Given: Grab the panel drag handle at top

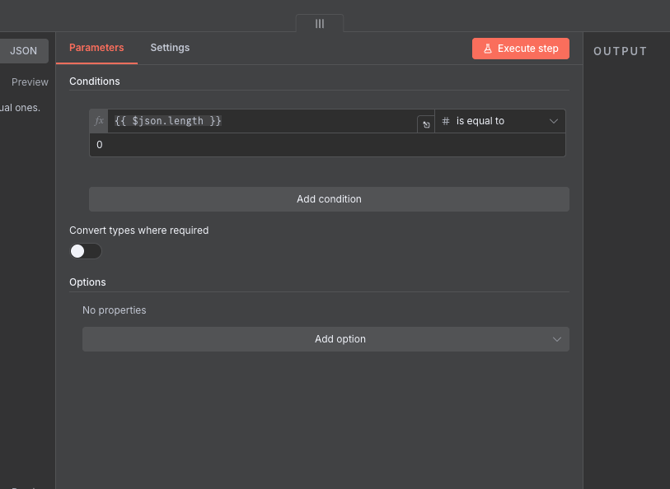Looking at the screenshot, I should 320,23.
